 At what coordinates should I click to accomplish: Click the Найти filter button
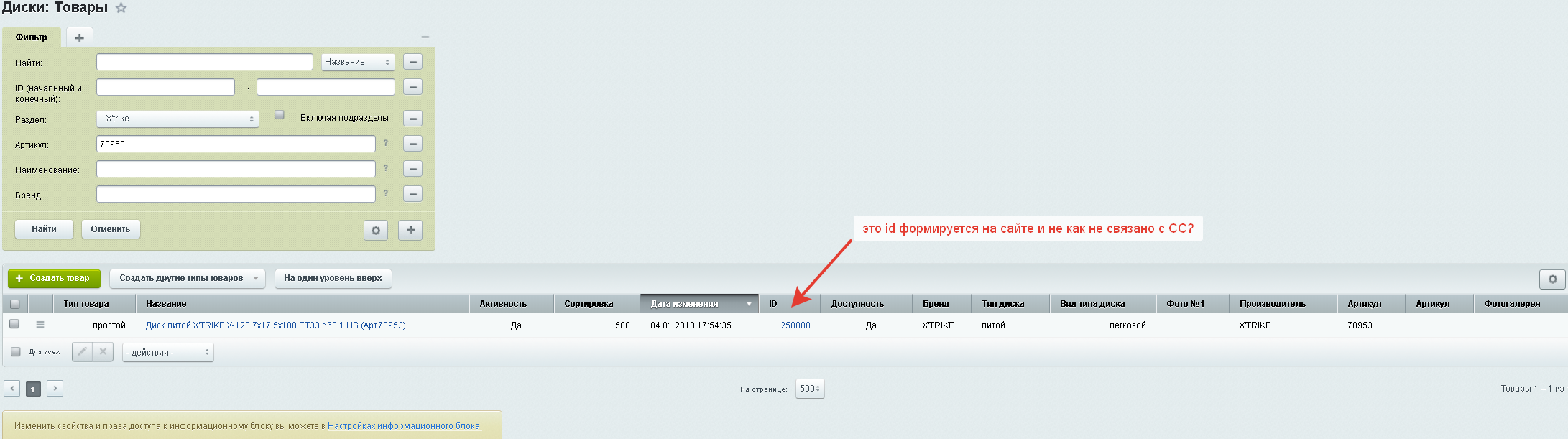point(44,229)
